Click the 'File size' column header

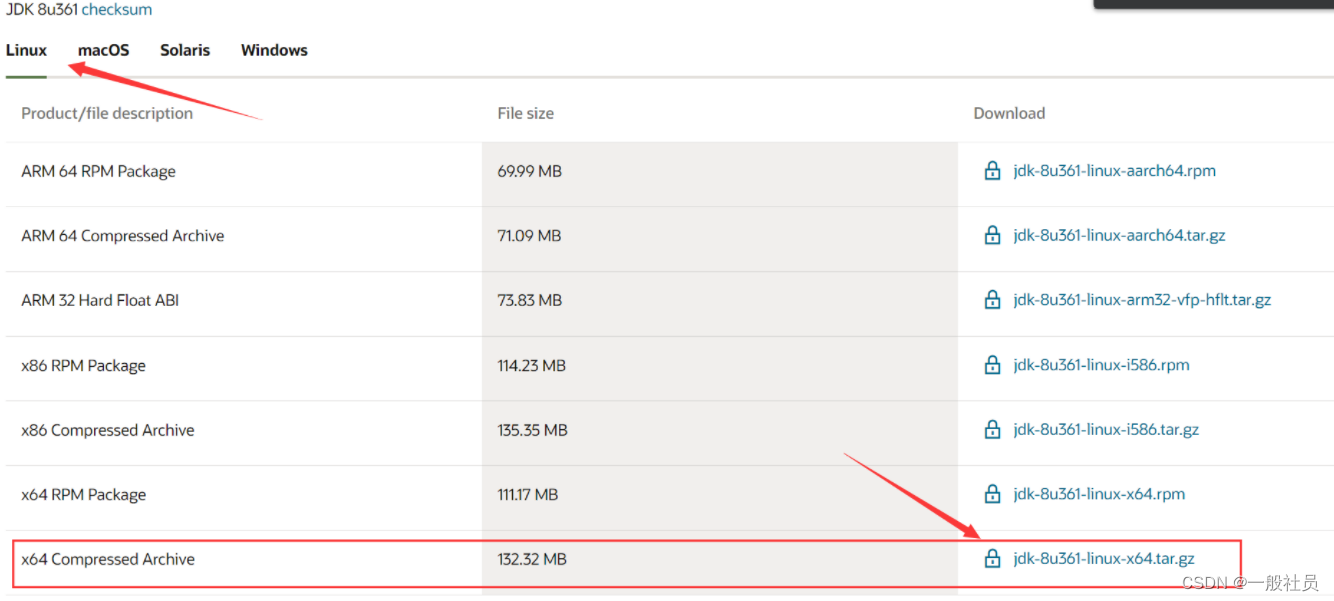point(525,113)
